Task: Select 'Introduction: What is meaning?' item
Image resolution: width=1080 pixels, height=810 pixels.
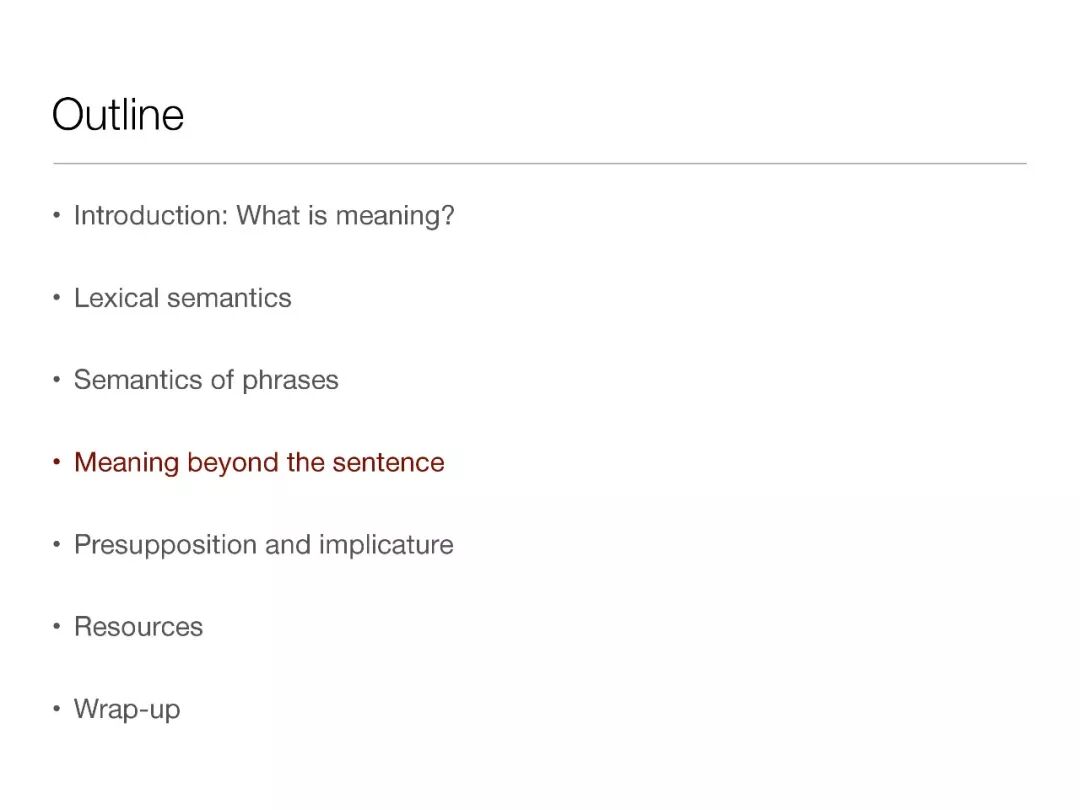Action: pos(264,215)
